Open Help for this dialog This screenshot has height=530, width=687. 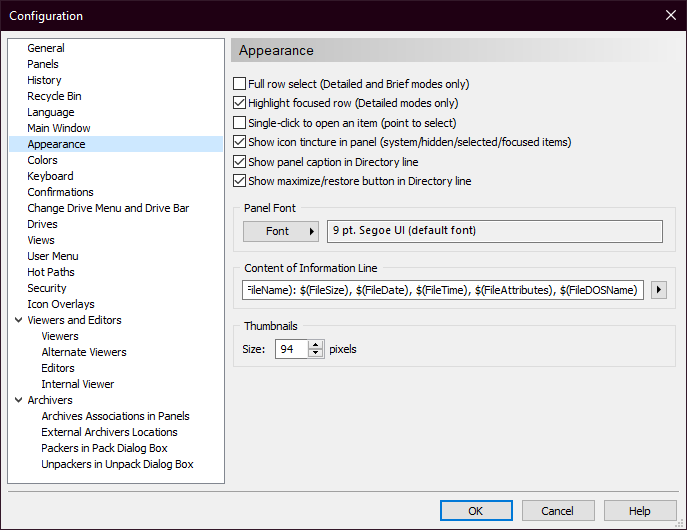(x=640, y=511)
